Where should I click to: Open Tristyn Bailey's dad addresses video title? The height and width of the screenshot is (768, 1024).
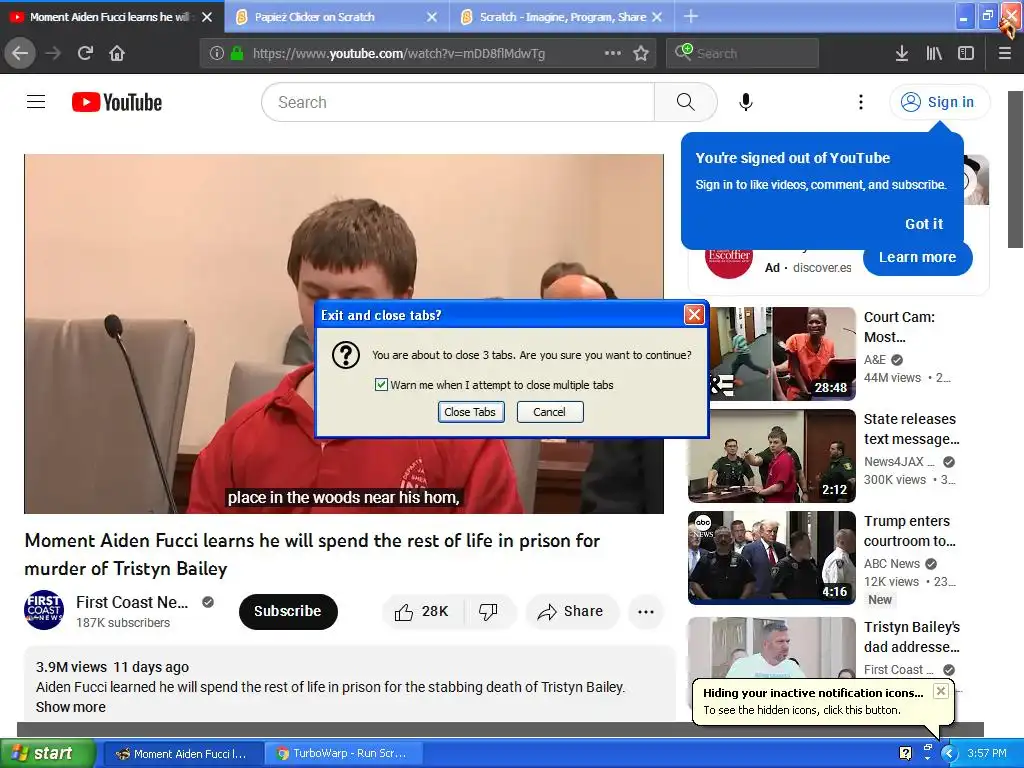912,637
